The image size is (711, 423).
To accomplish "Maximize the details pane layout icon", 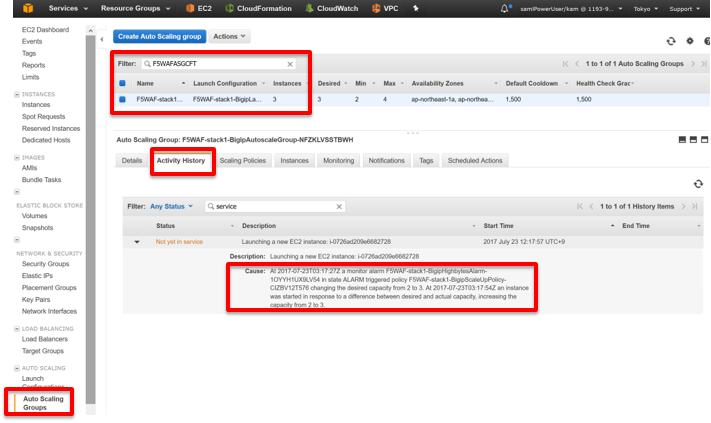I will click(704, 140).
